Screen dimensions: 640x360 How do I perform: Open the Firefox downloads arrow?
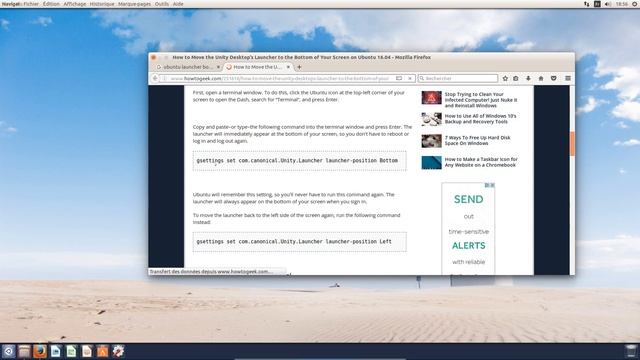tap(528, 78)
